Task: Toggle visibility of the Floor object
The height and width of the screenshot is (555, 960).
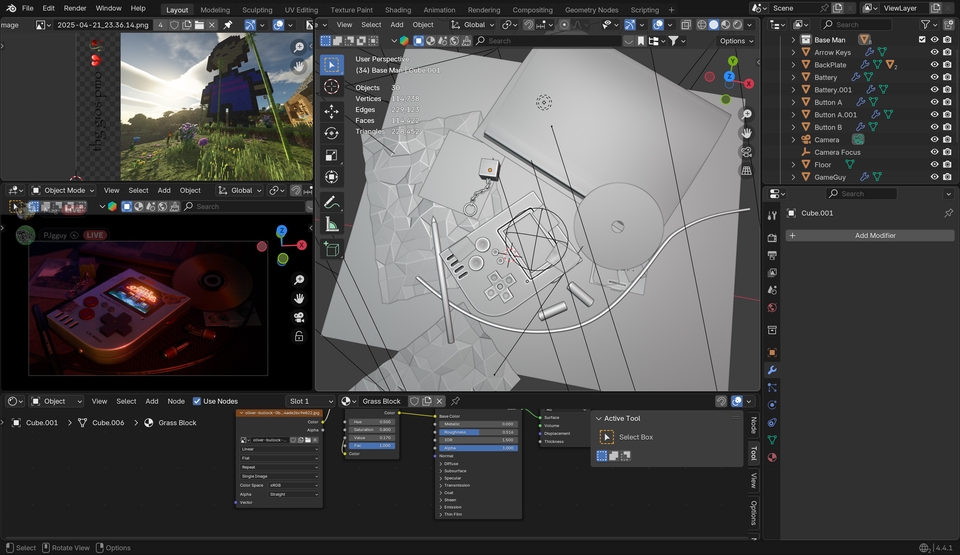Action: [x=934, y=165]
